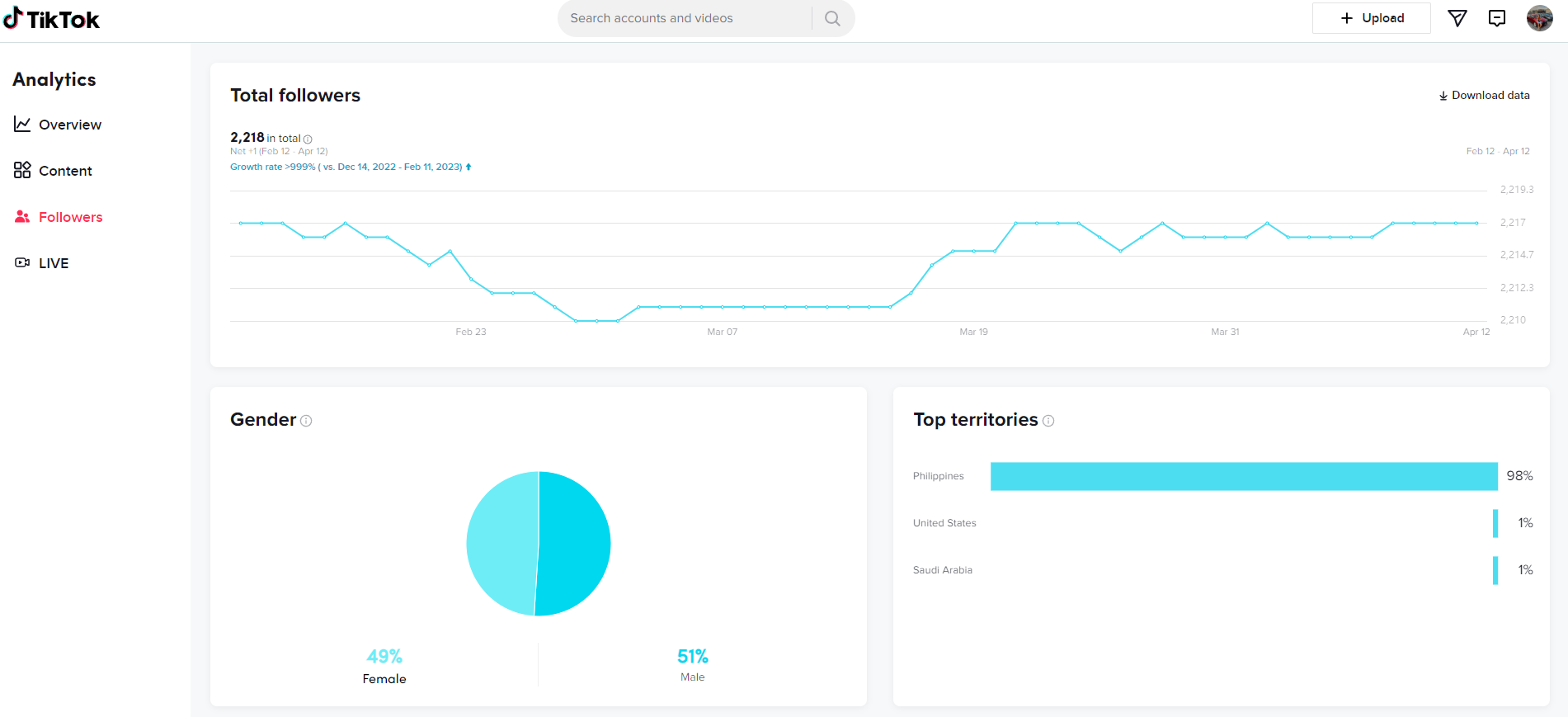Click the Philippines territory bar
This screenshot has width=1568, height=717.
coord(1244,476)
